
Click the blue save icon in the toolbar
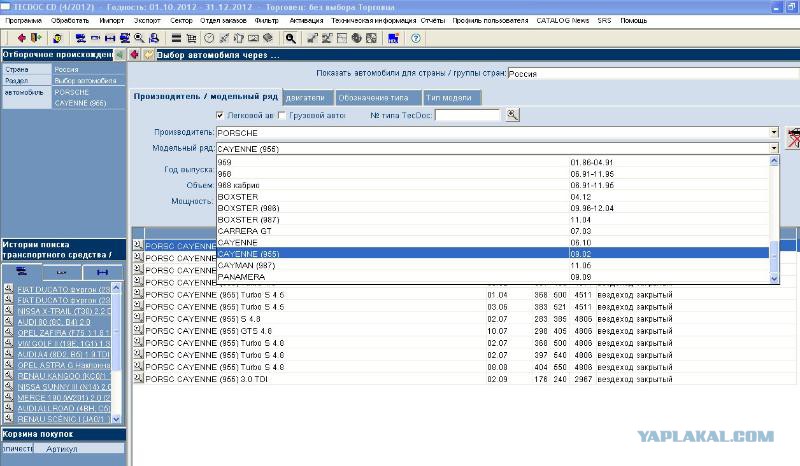pos(393,38)
